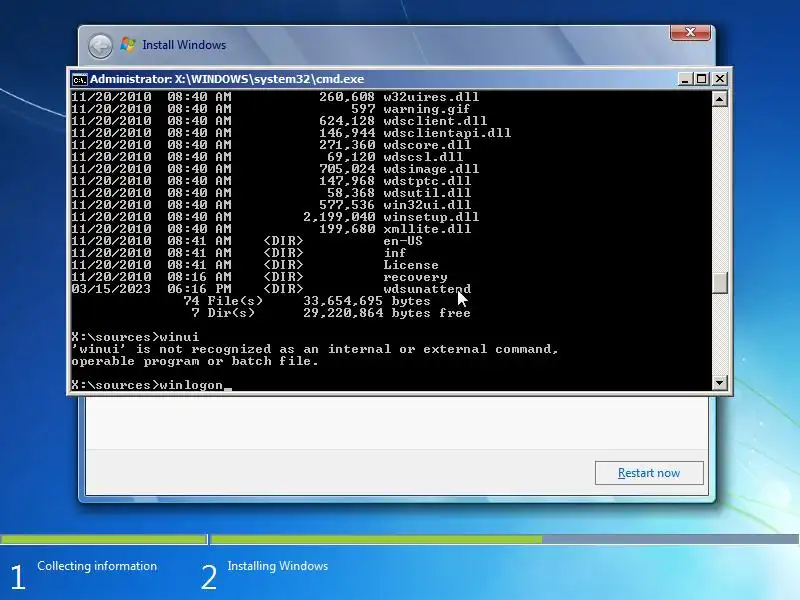Screen dimensions: 800x600
Task: Maximize the cmd.exe window
Action: (x=702, y=79)
